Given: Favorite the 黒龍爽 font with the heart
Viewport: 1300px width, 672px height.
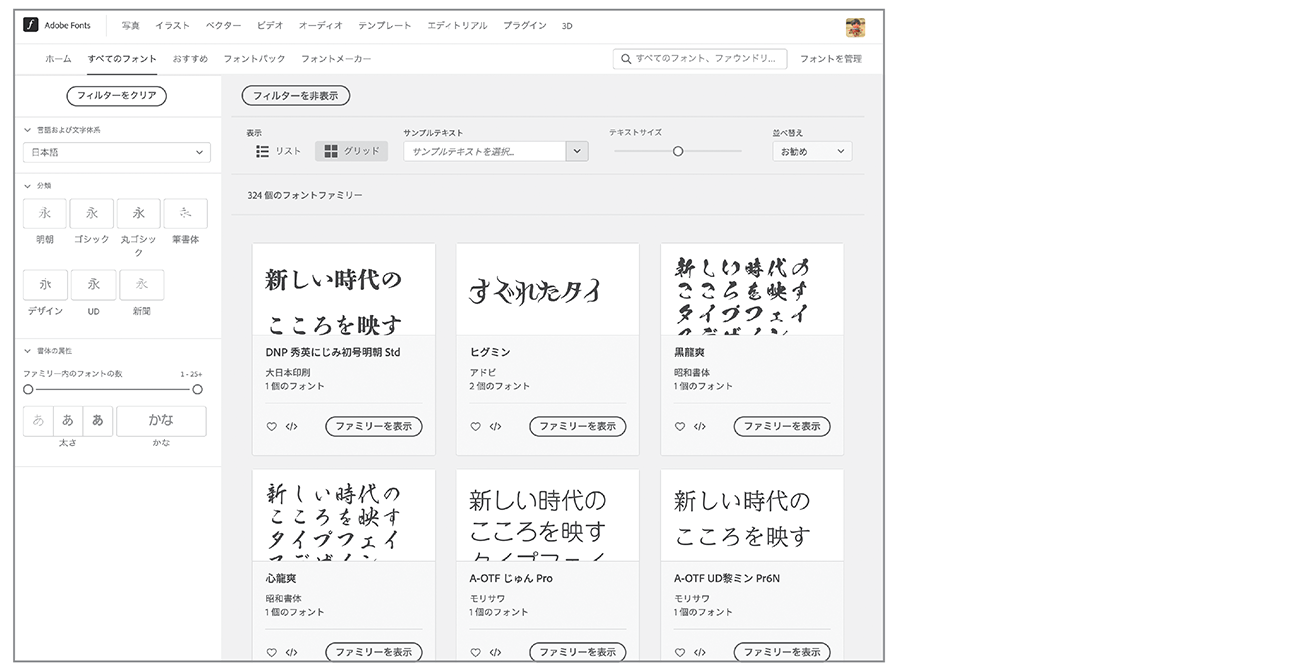Looking at the screenshot, I should (x=680, y=426).
